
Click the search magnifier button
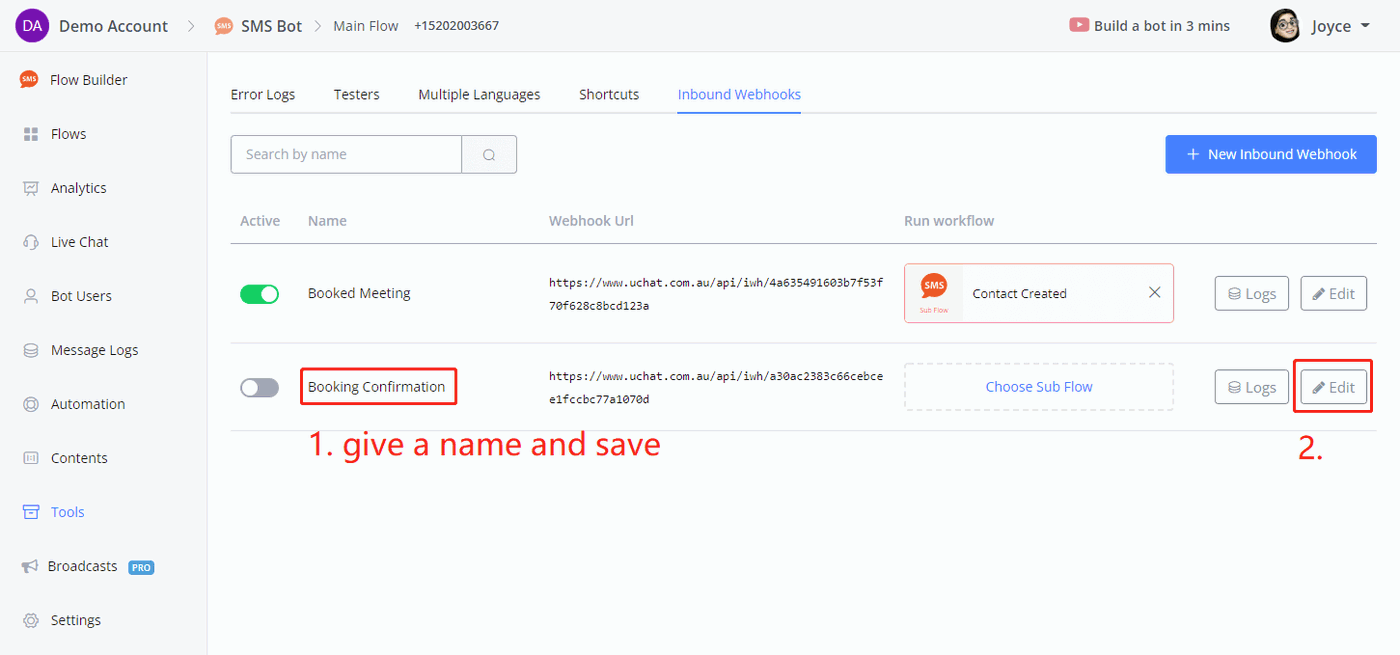point(489,155)
